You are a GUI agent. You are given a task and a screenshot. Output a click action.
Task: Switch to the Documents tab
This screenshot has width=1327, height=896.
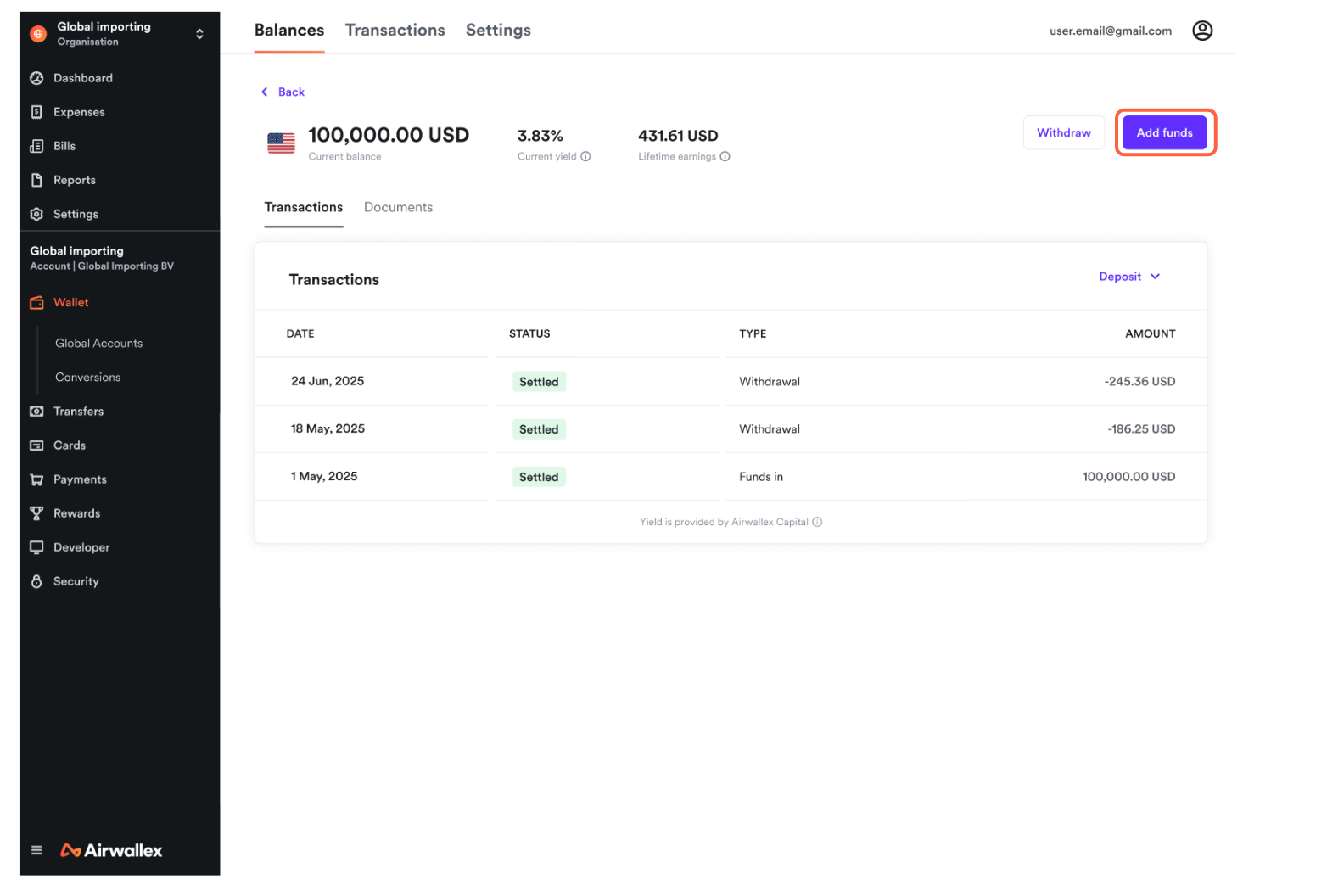click(x=398, y=207)
